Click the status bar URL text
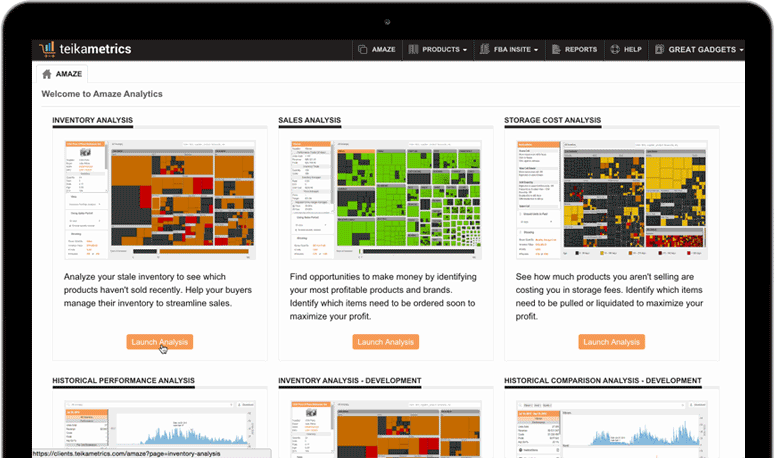 point(127,454)
